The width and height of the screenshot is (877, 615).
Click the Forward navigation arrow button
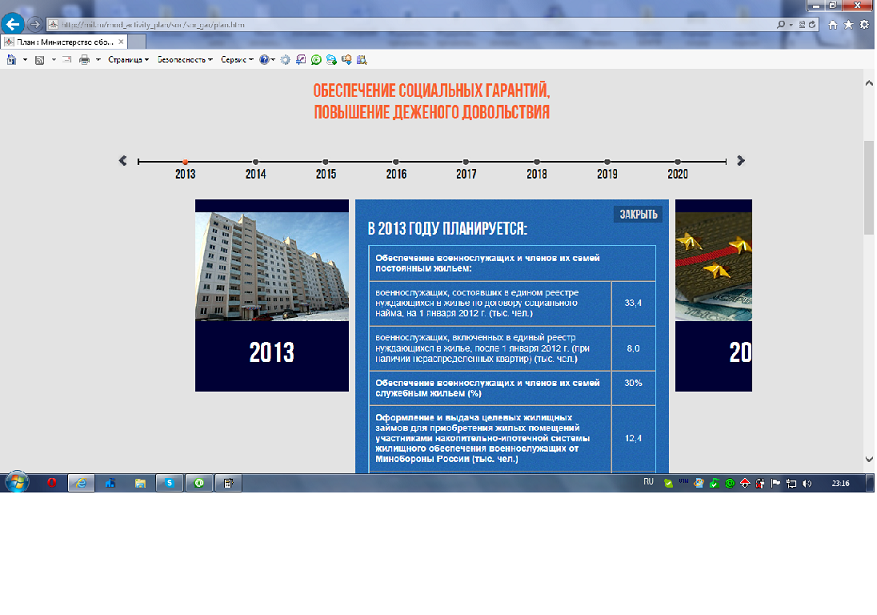[x=36, y=23]
